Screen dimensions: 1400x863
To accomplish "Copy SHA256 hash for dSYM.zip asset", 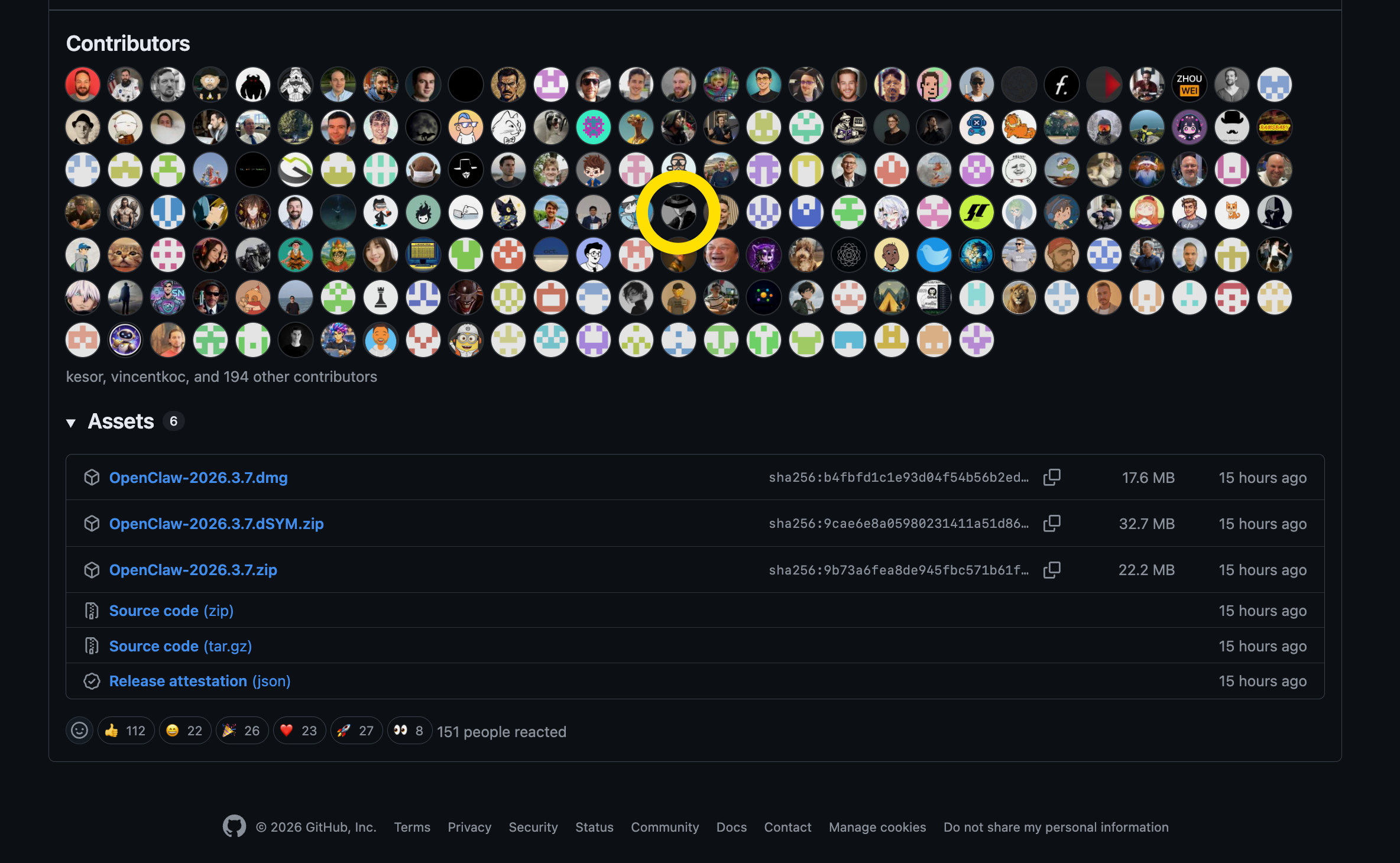I will coord(1052,523).
